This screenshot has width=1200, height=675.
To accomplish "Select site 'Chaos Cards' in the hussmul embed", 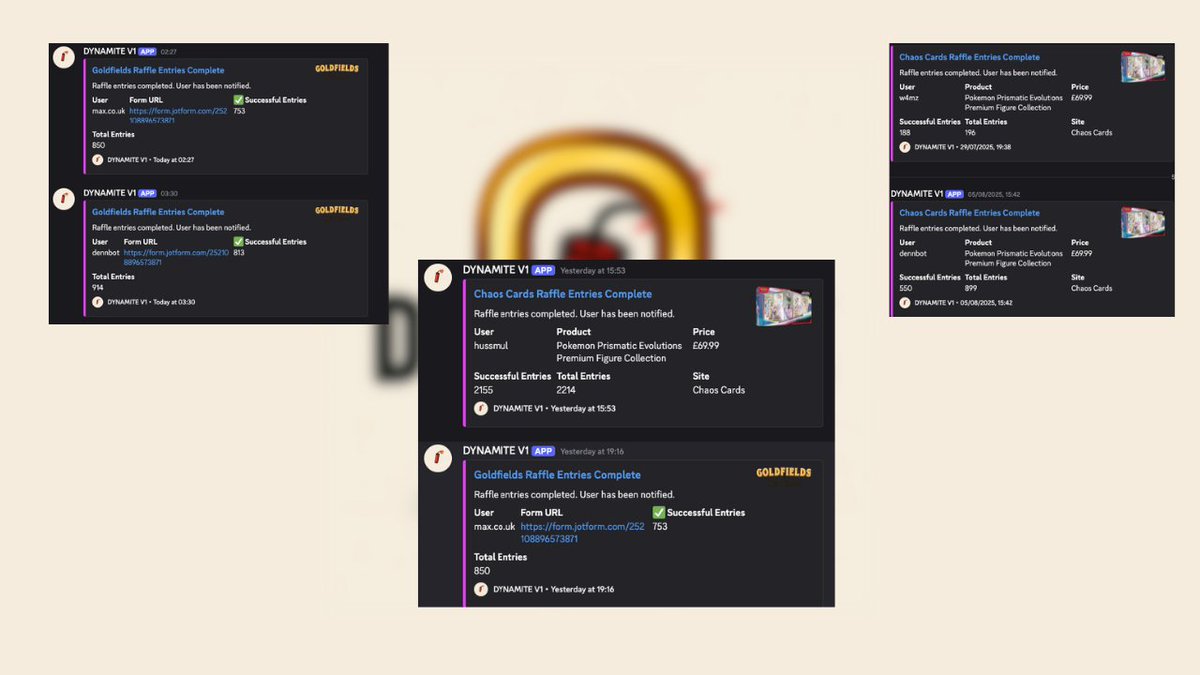I will pos(719,390).
